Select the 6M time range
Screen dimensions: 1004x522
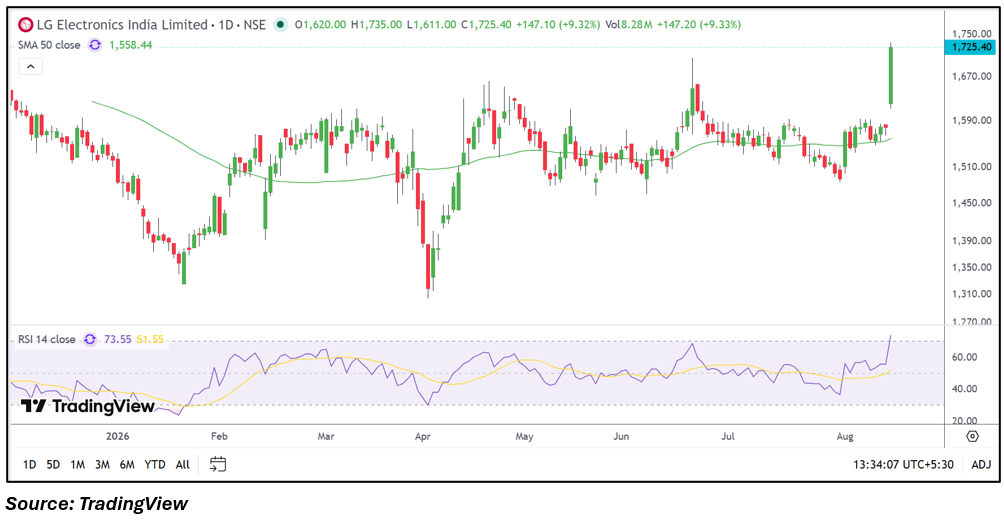[127, 465]
